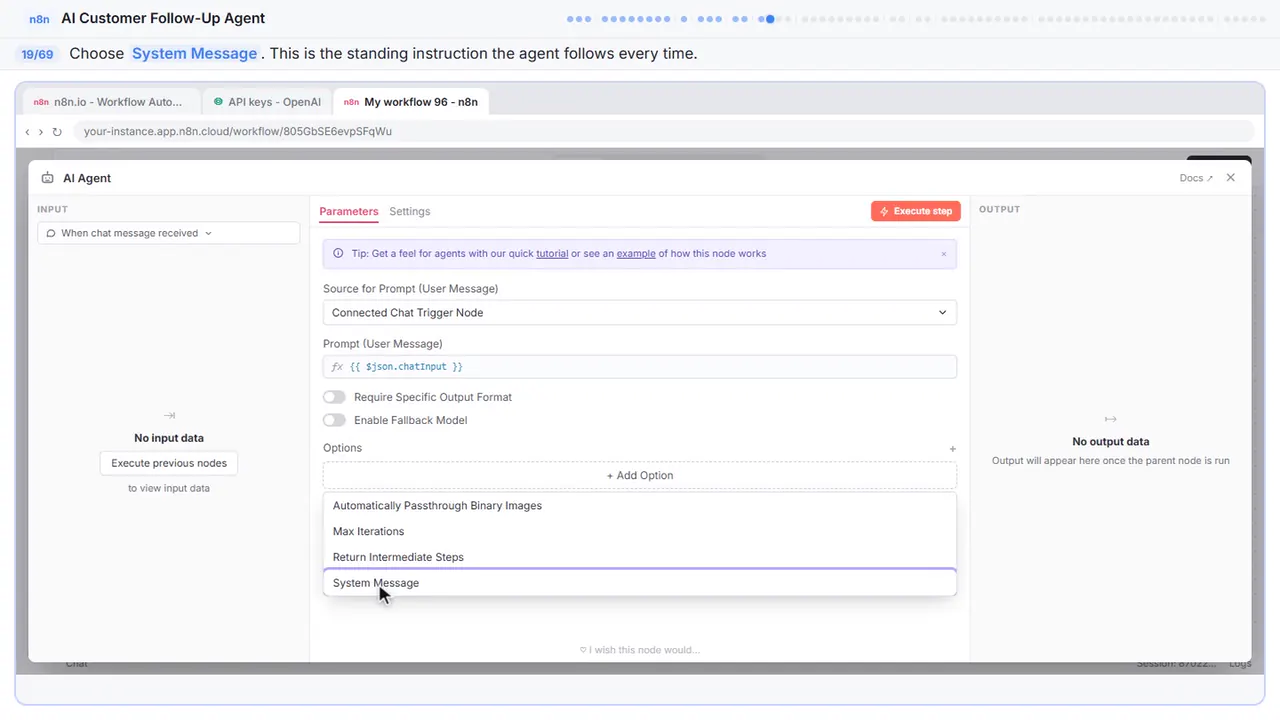Click the Execute step button
This screenshot has height=720, width=1280.
(916, 211)
